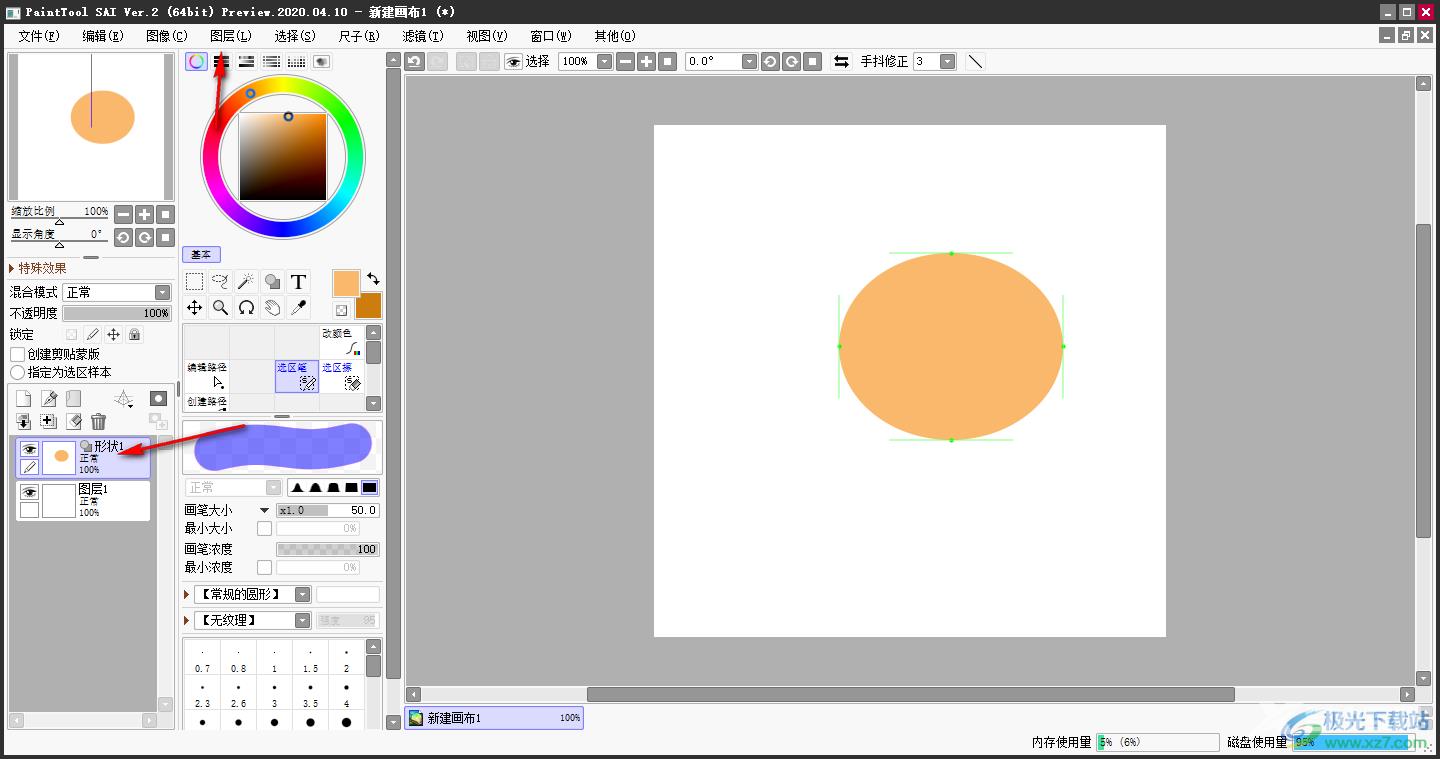Switch to the 新建画布1 document tab
Image resolution: width=1440 pixels, height=759 pixels.
494,718
